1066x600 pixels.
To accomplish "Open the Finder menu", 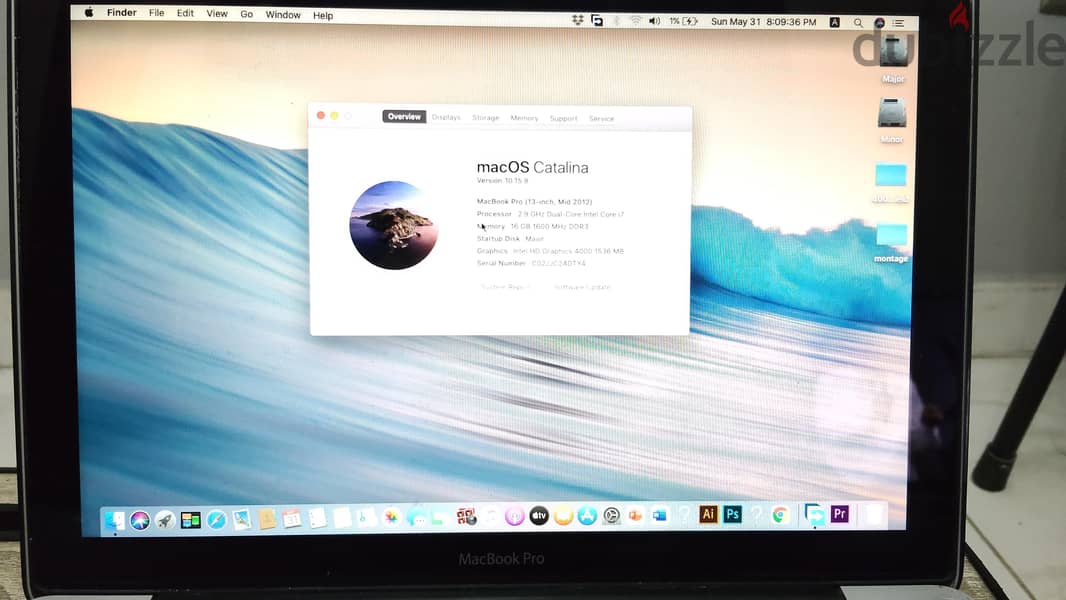I will pyautogui.click(x=122, y=12).
